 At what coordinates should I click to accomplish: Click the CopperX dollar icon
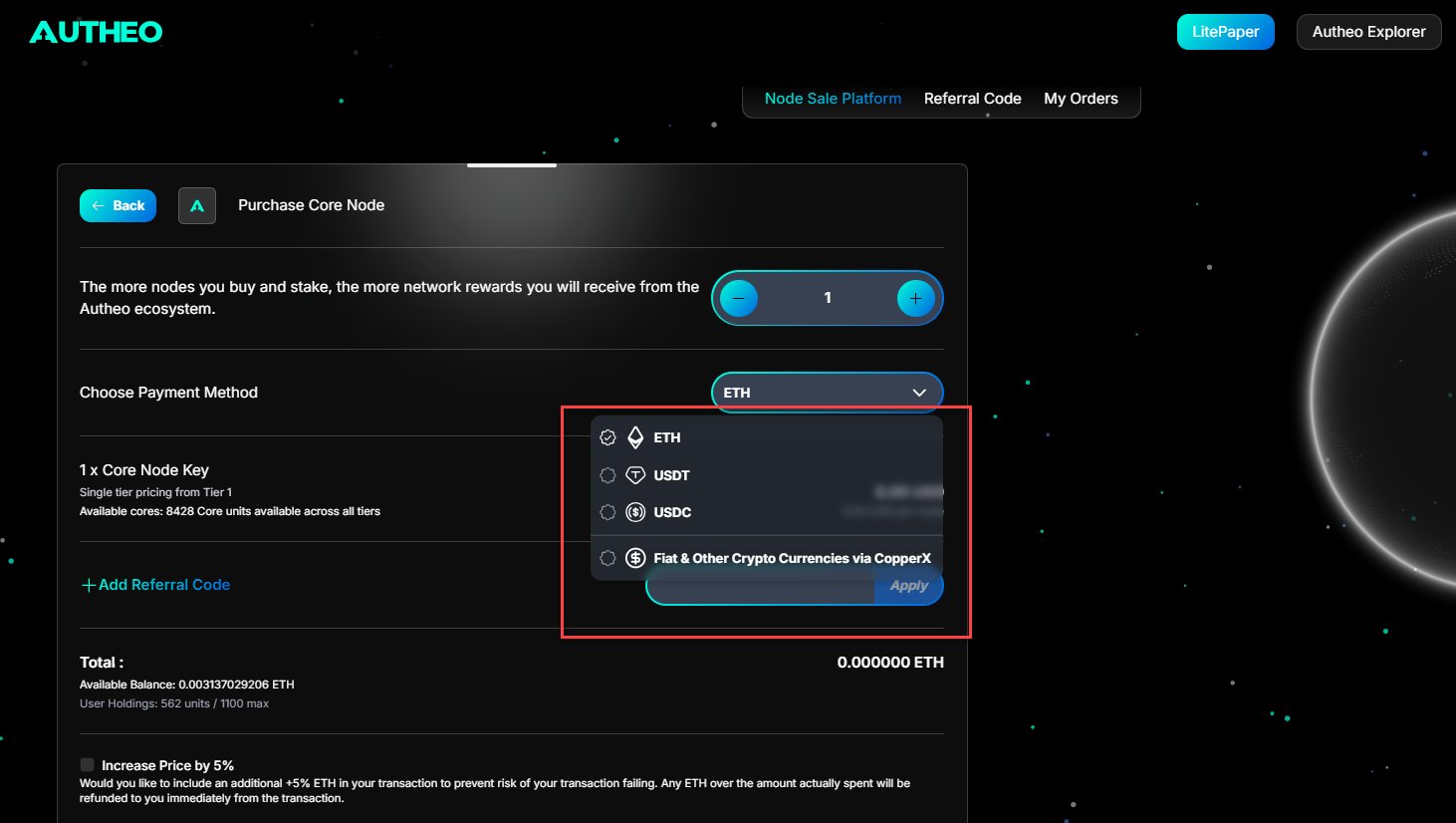pyautogui.click(x=635, y=558)
